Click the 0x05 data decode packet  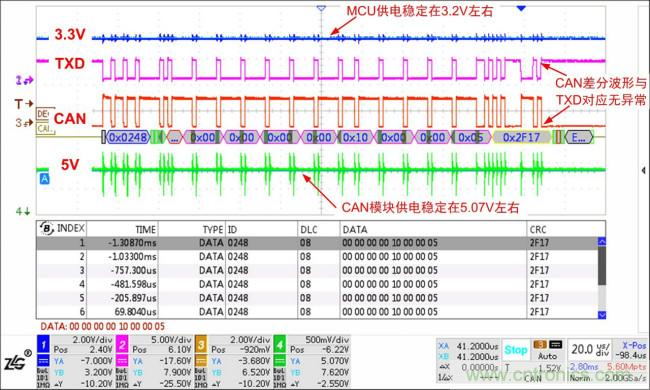click(471, 137)
